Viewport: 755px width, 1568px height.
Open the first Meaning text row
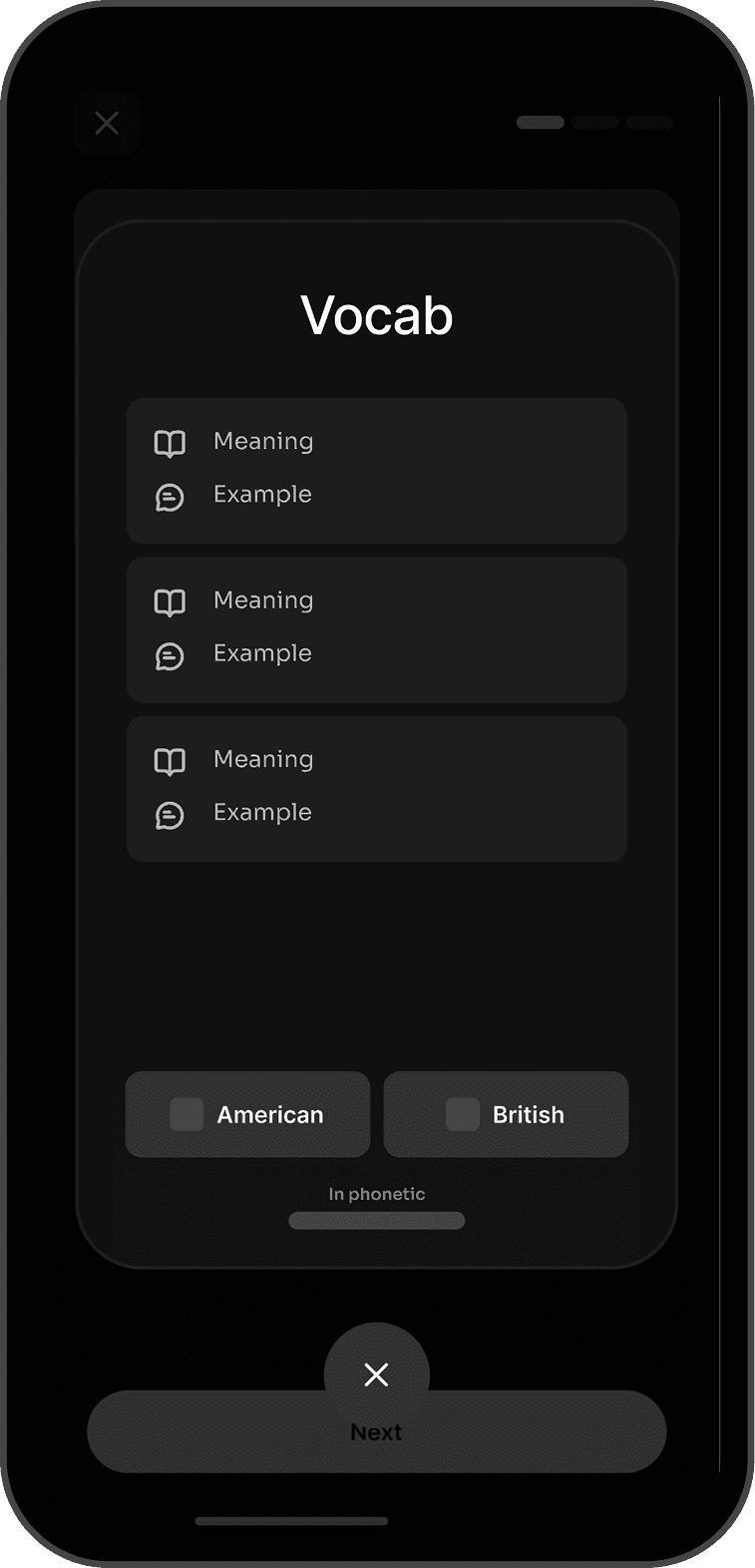[263, 441]
